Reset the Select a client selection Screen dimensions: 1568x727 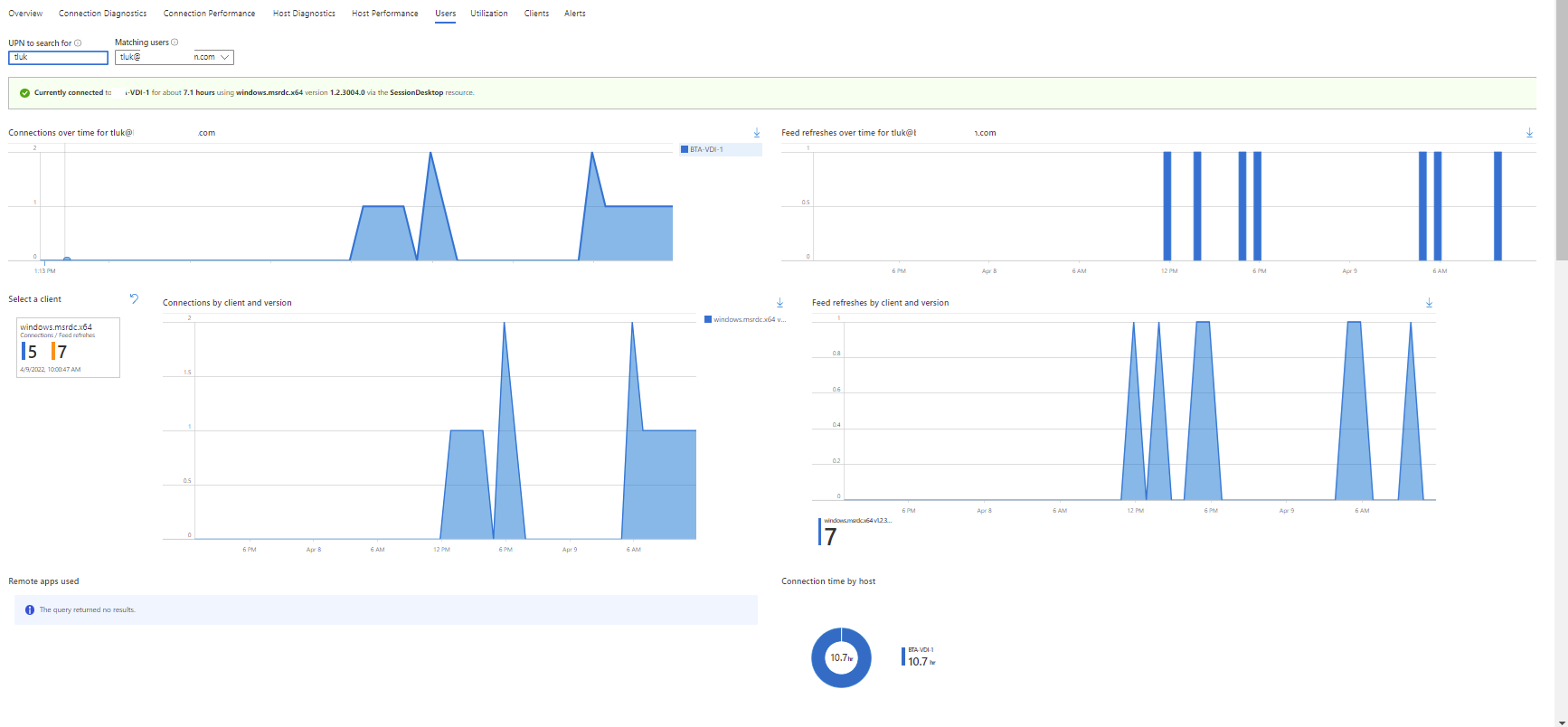pyautogui.click(x=134, y=298)
